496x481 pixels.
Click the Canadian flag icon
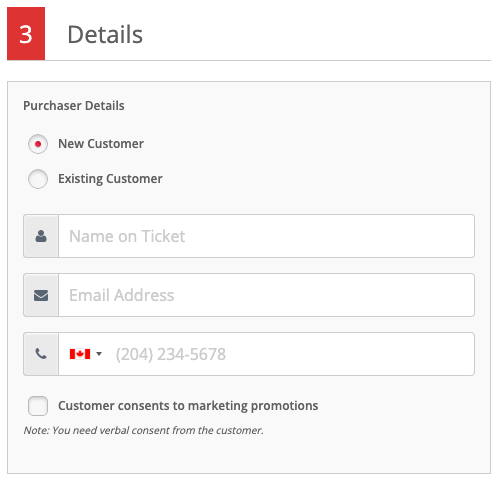click(80, 354)
